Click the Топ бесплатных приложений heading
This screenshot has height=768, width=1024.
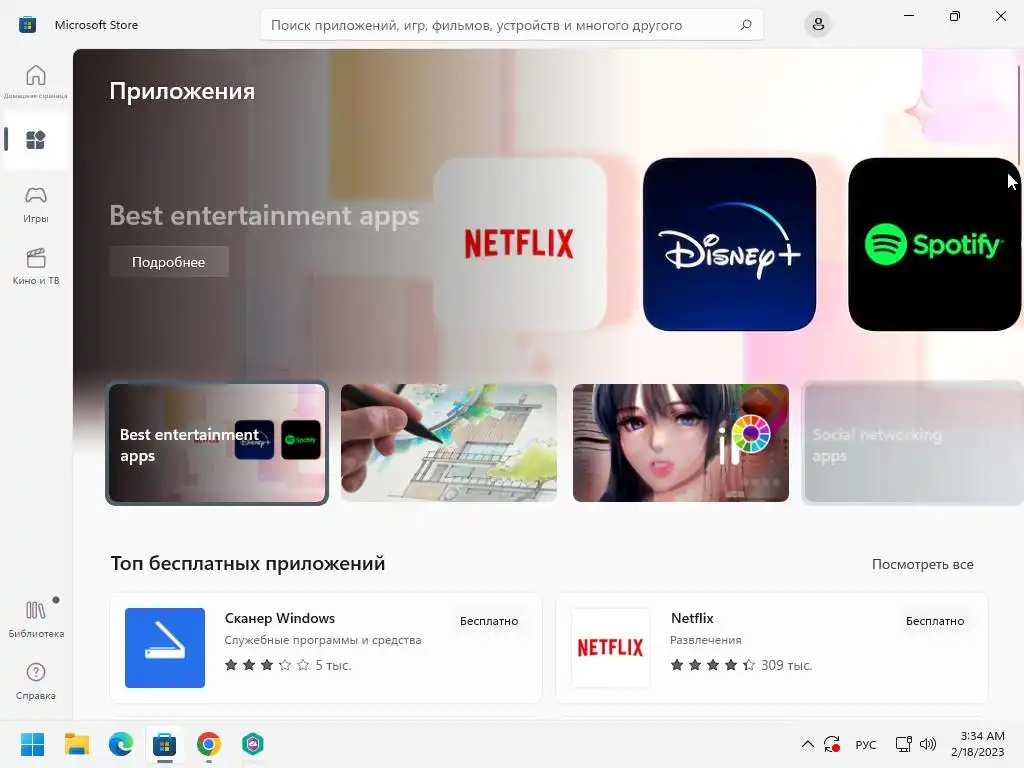click(248, 563)
